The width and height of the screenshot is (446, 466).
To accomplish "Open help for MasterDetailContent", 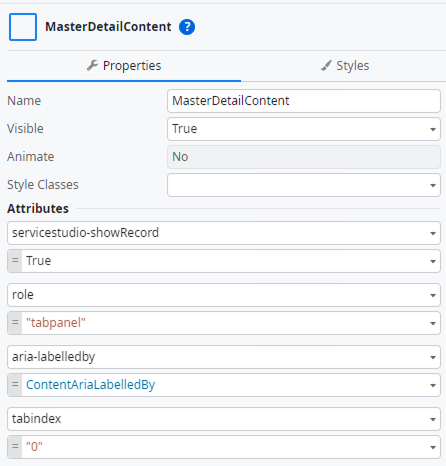I will point(187,27).
